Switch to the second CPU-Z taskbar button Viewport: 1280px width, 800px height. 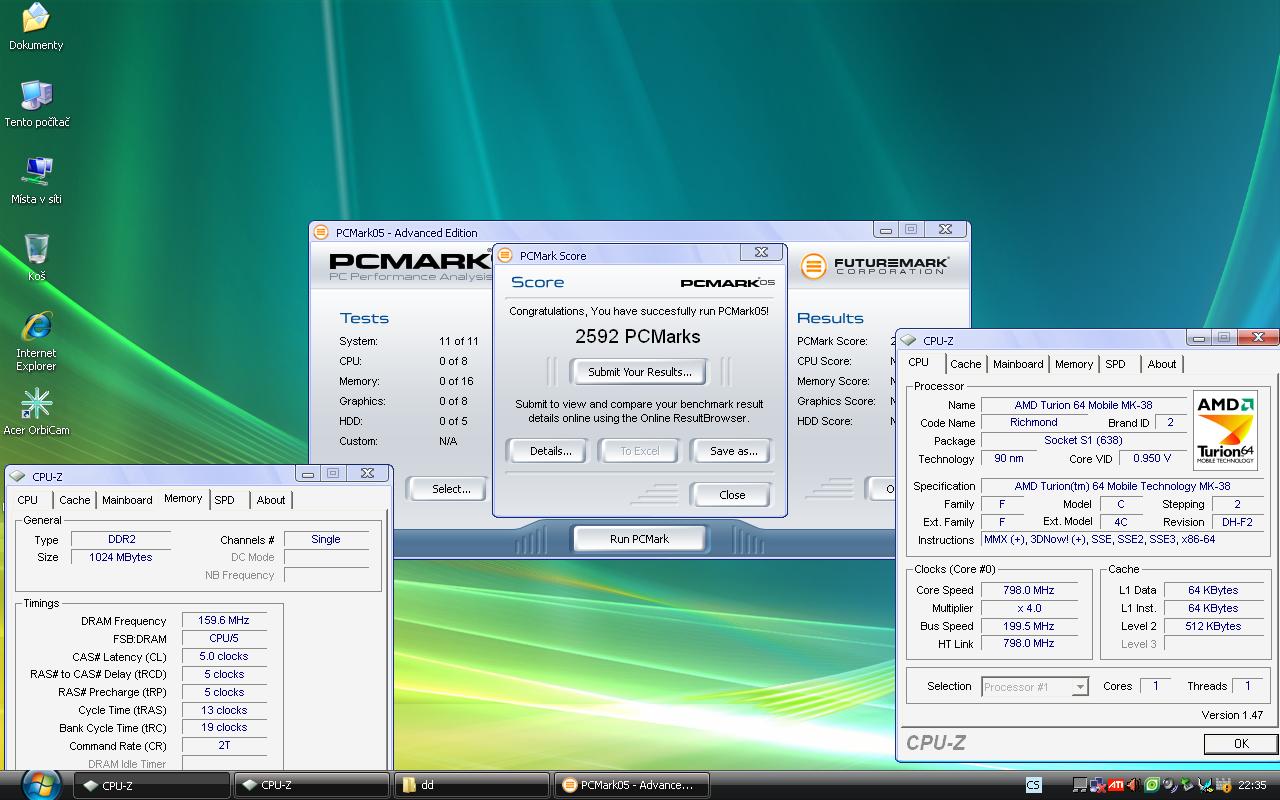(312, 785)
